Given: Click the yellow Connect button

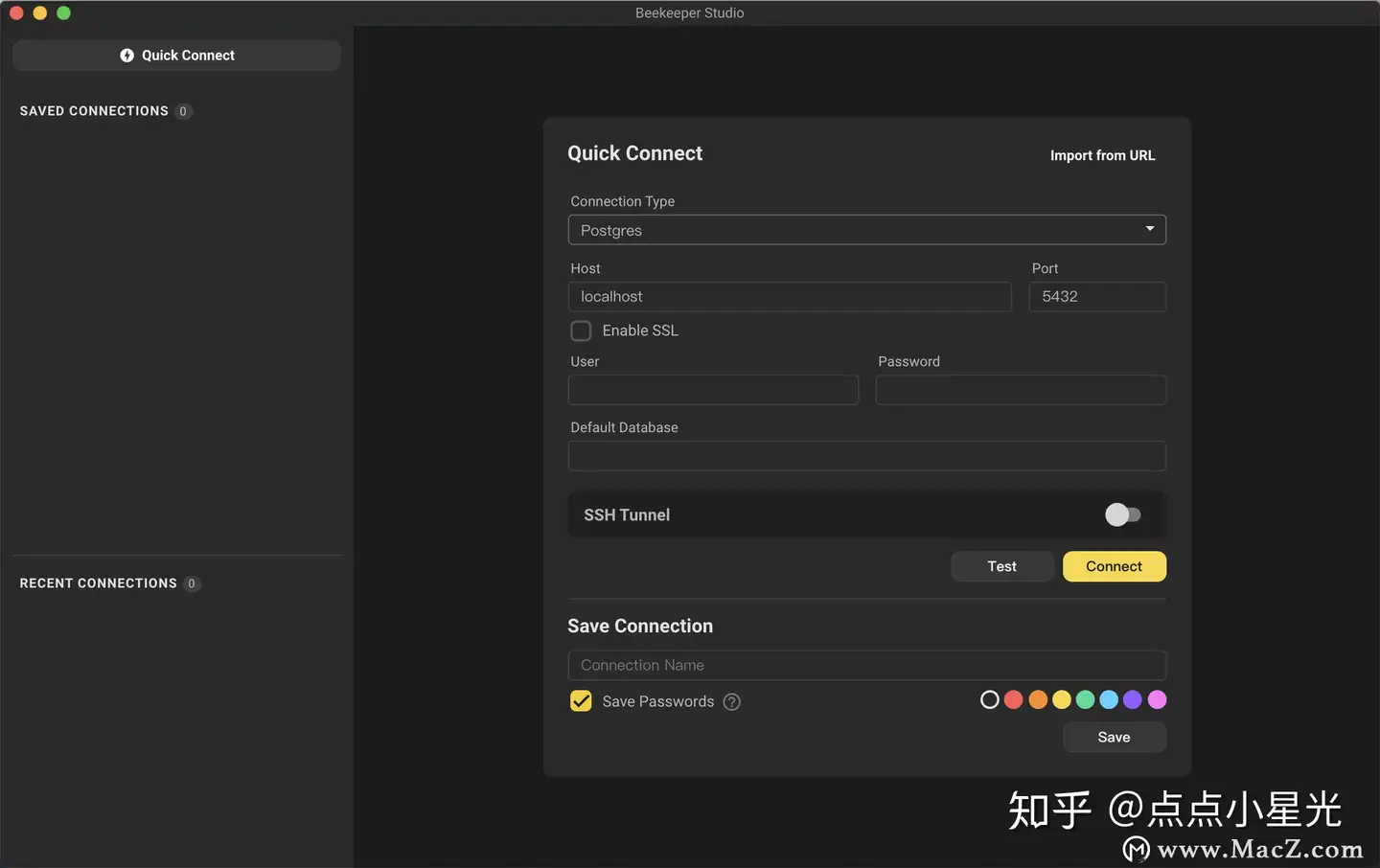Looking at the screenshot, I should click(x=1114, y=566).
